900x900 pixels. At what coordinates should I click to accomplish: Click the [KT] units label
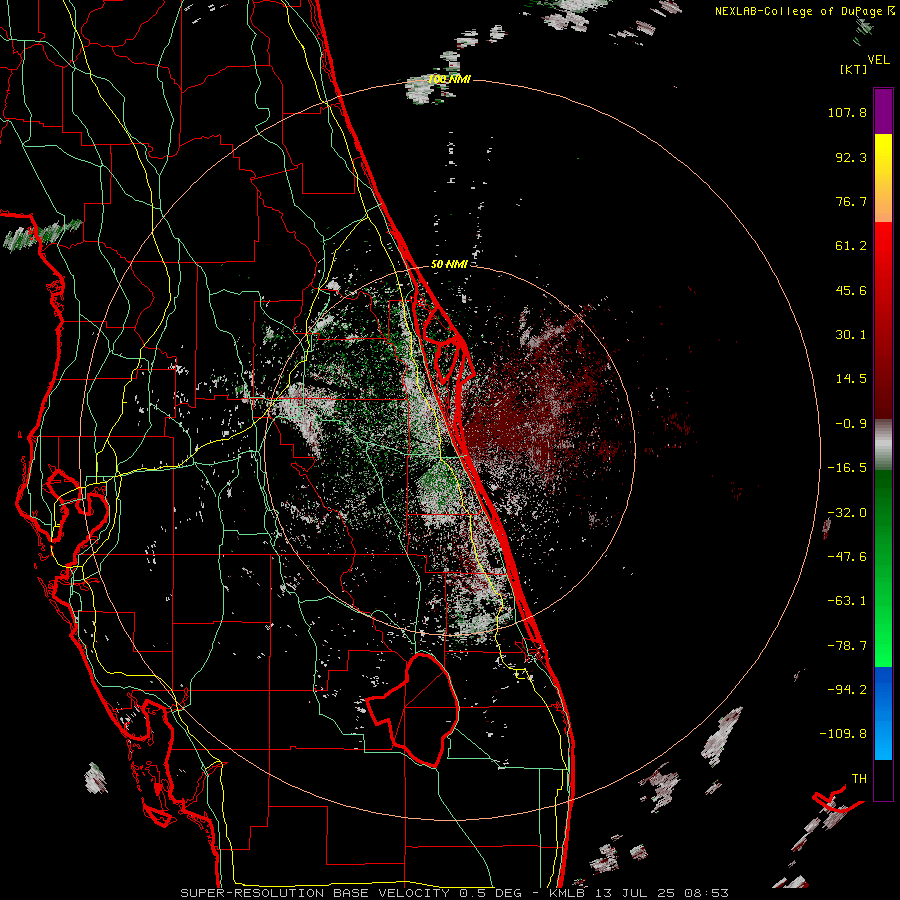tap(854, 69)
